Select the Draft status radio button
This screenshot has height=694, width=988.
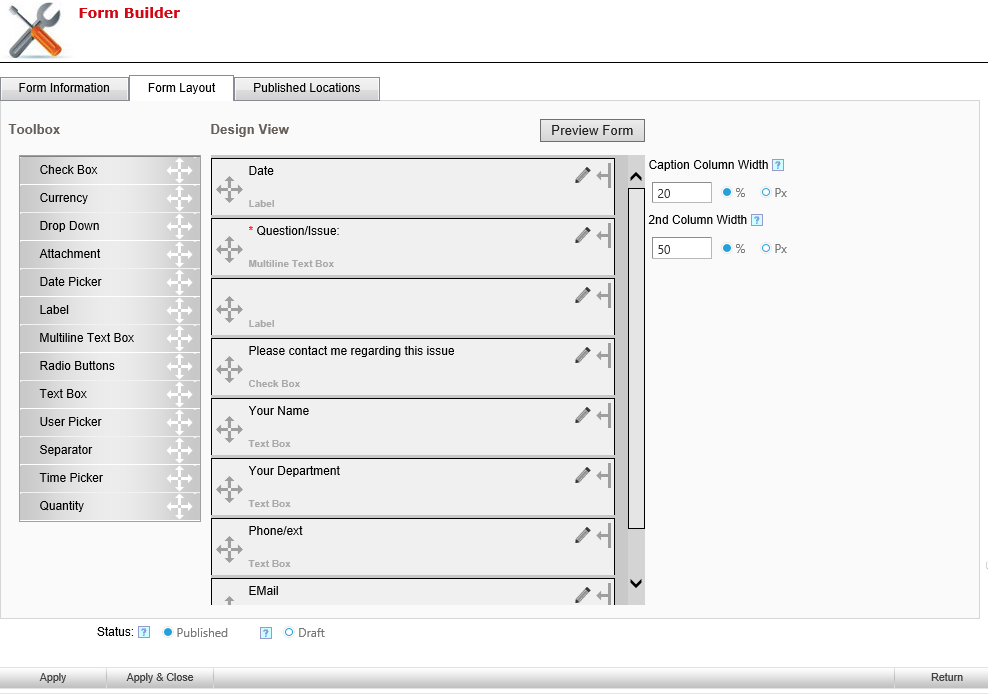coord(290,633)
